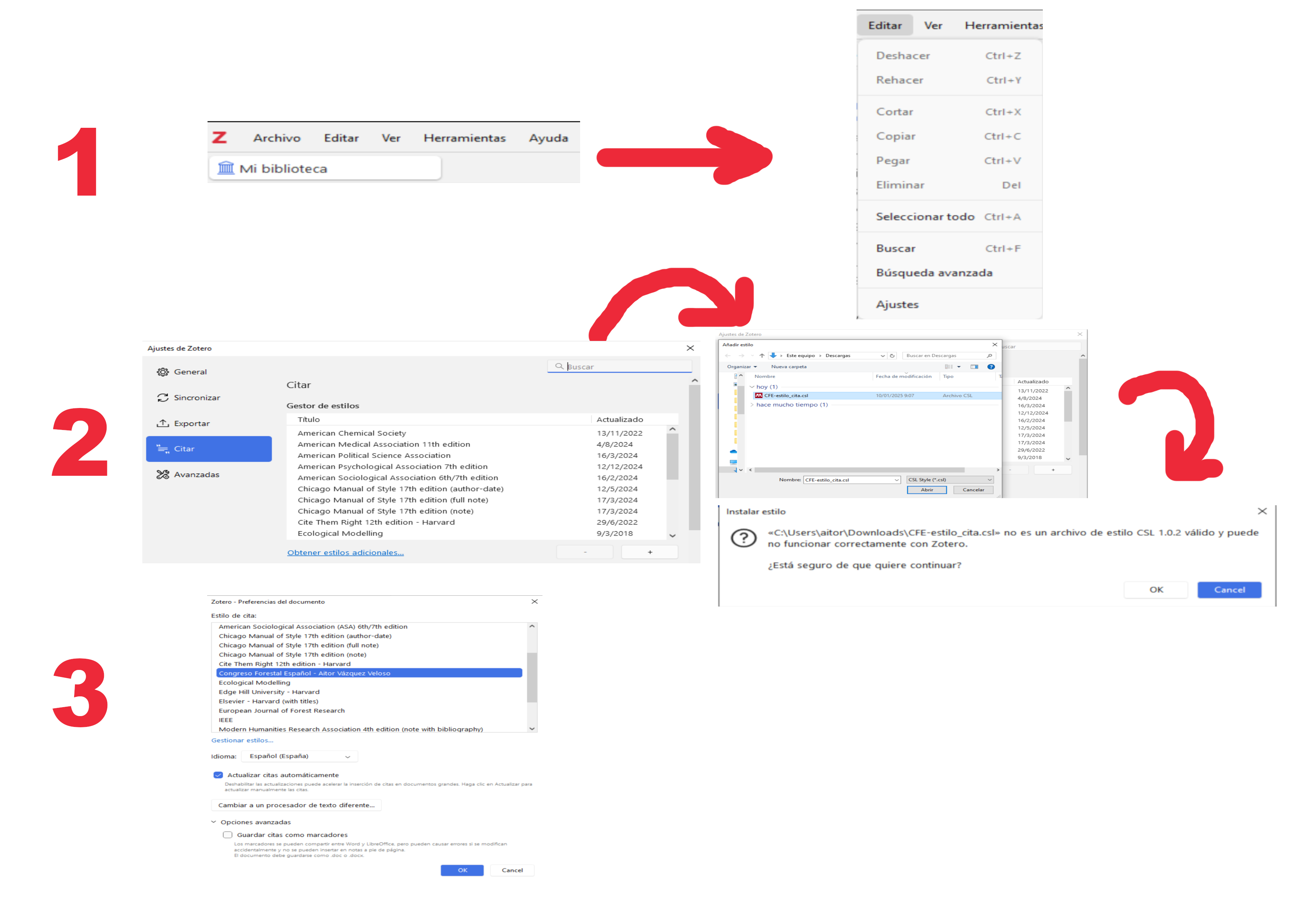Collapse the Opciones avanzadas section
Viewport: 1307px width, 924px height.
point(214,822)
